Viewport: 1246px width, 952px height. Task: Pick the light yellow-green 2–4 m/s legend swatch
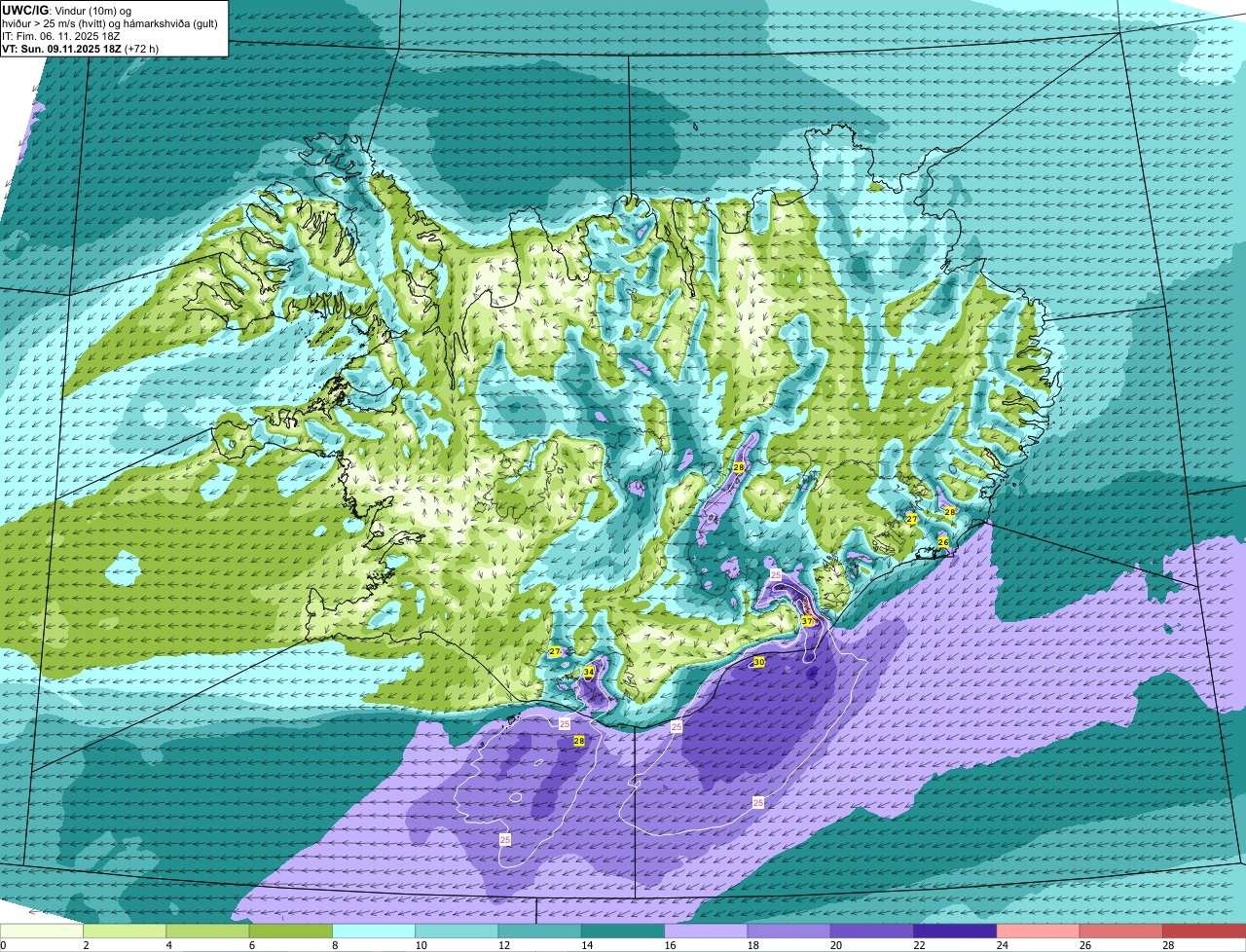[125, 932]
